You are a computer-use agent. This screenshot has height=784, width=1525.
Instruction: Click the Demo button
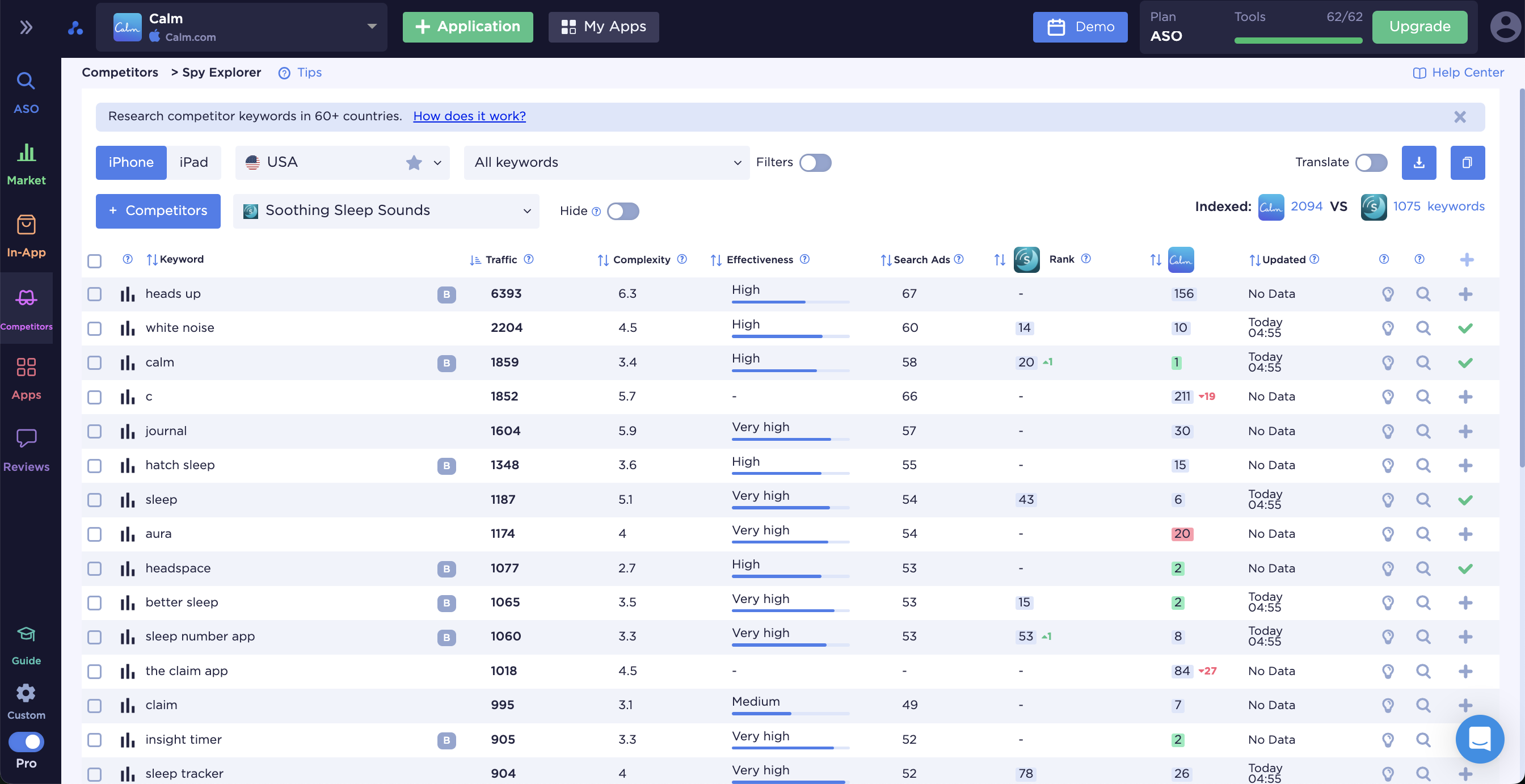coord(1080,27)
